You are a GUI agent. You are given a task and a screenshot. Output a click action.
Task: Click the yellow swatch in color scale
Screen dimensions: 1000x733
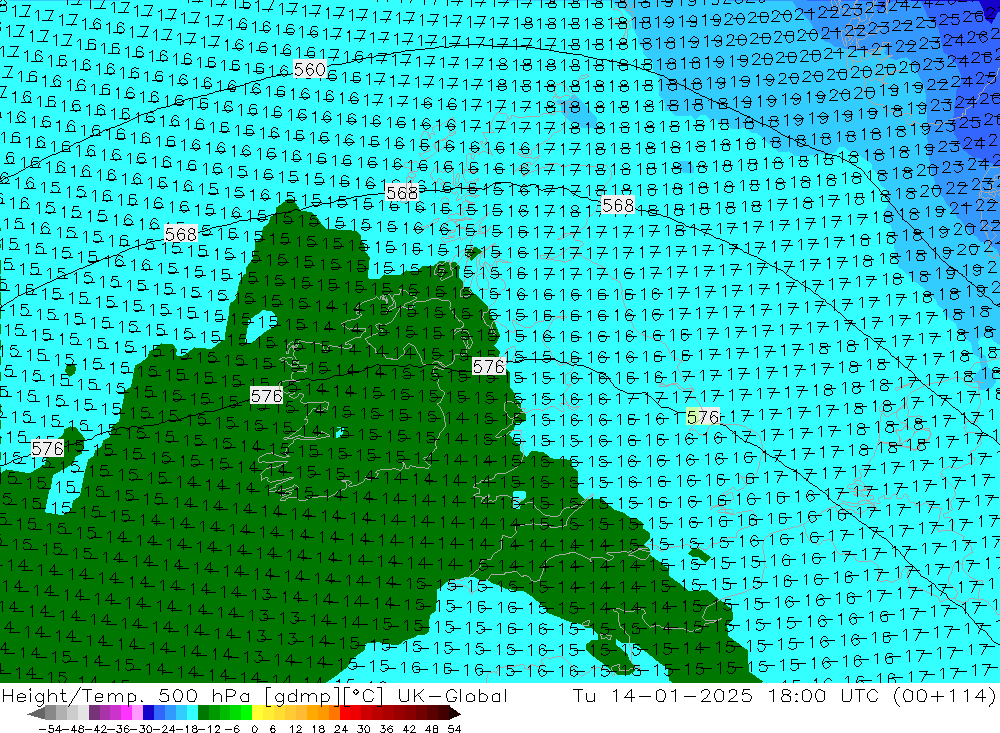[258, 713]
